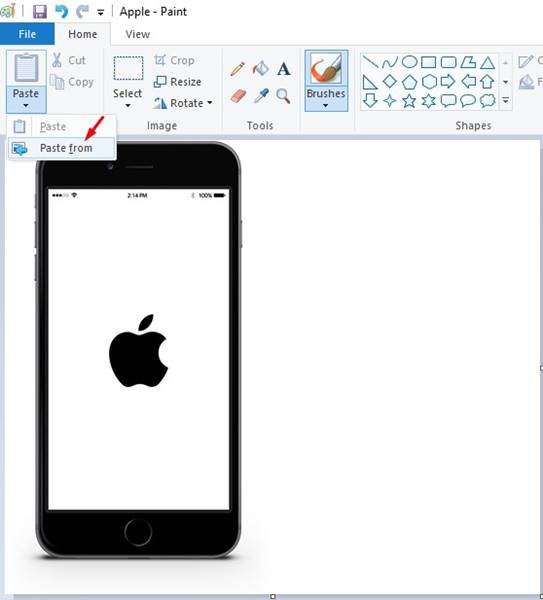Viewport: 543px width, 600px height.
Task: Expand the Select dropdown arrow
Action: tap(128, 105)
